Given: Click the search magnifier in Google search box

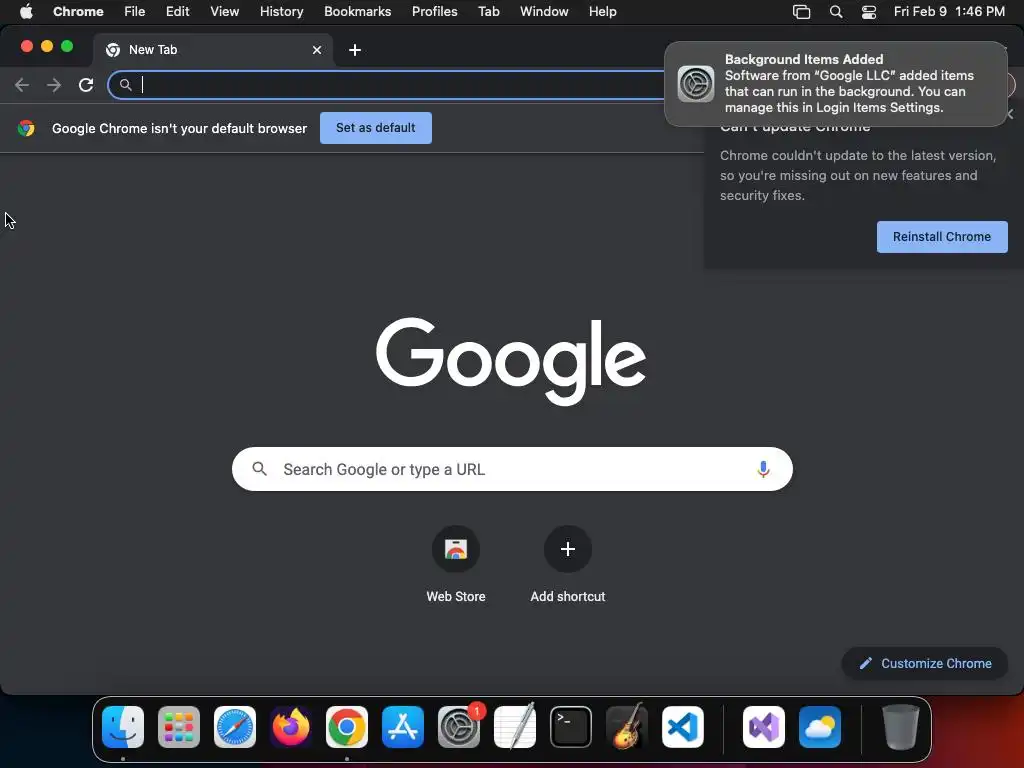Looking at the screenshot, I should coord(259,469).
